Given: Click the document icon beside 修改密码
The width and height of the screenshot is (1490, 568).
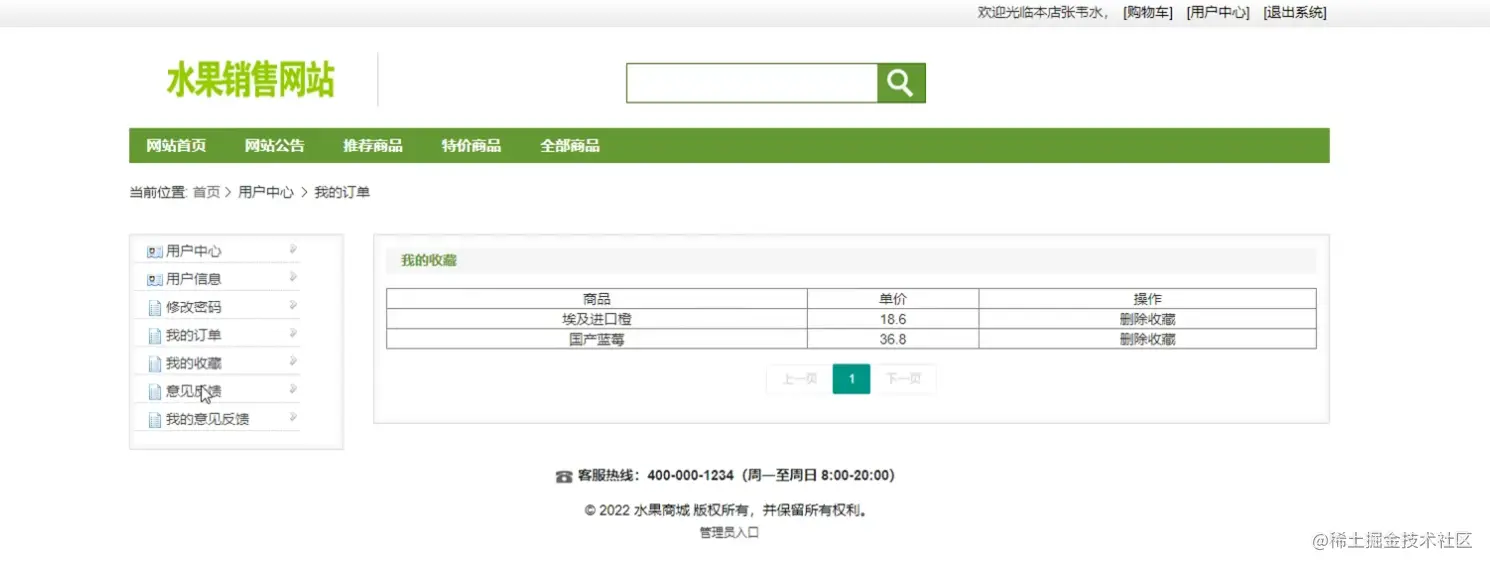Looking at the screenshot, I should [154, 308].
